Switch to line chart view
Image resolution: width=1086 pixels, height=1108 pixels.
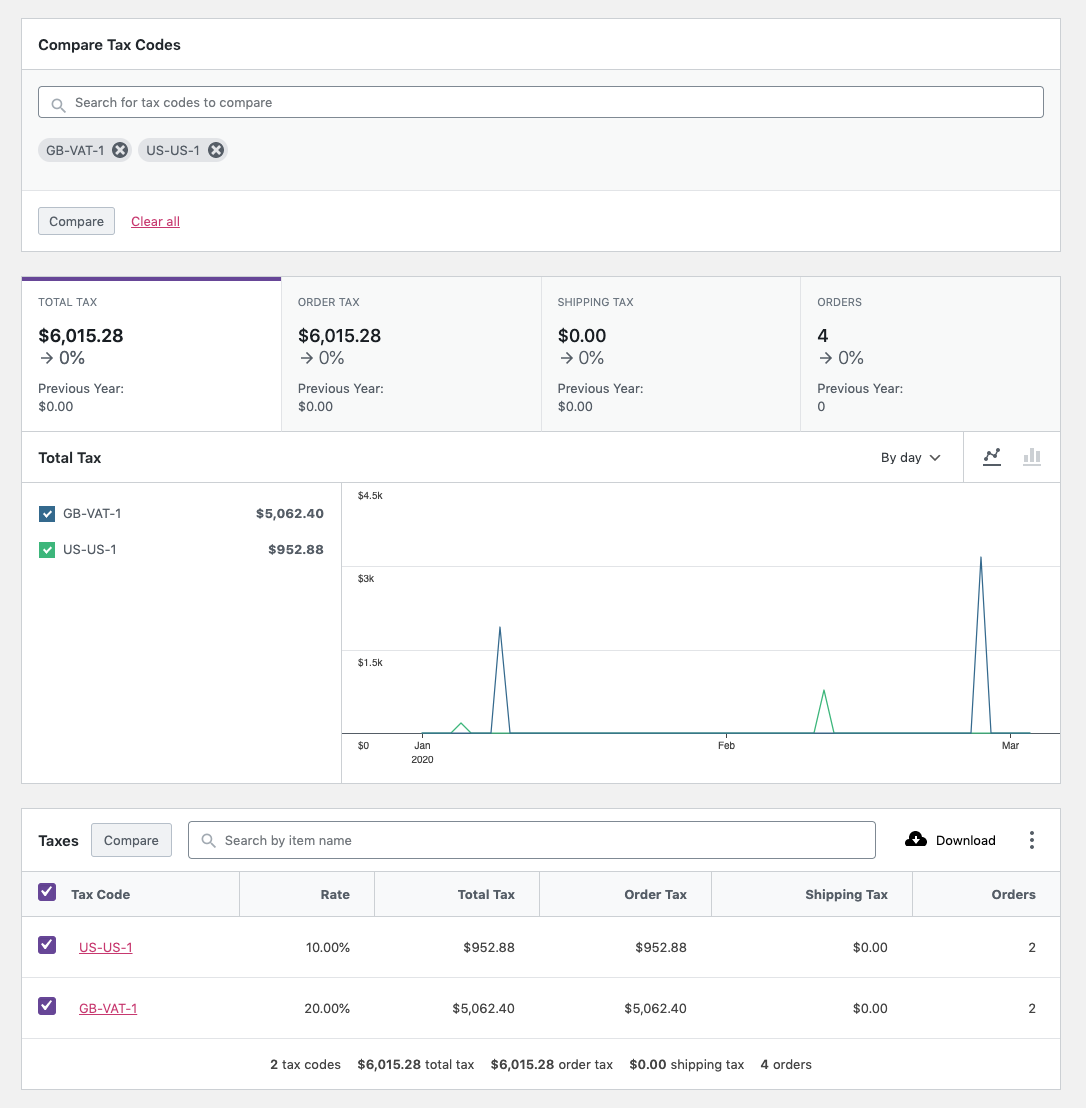click(x=992, y=457)
